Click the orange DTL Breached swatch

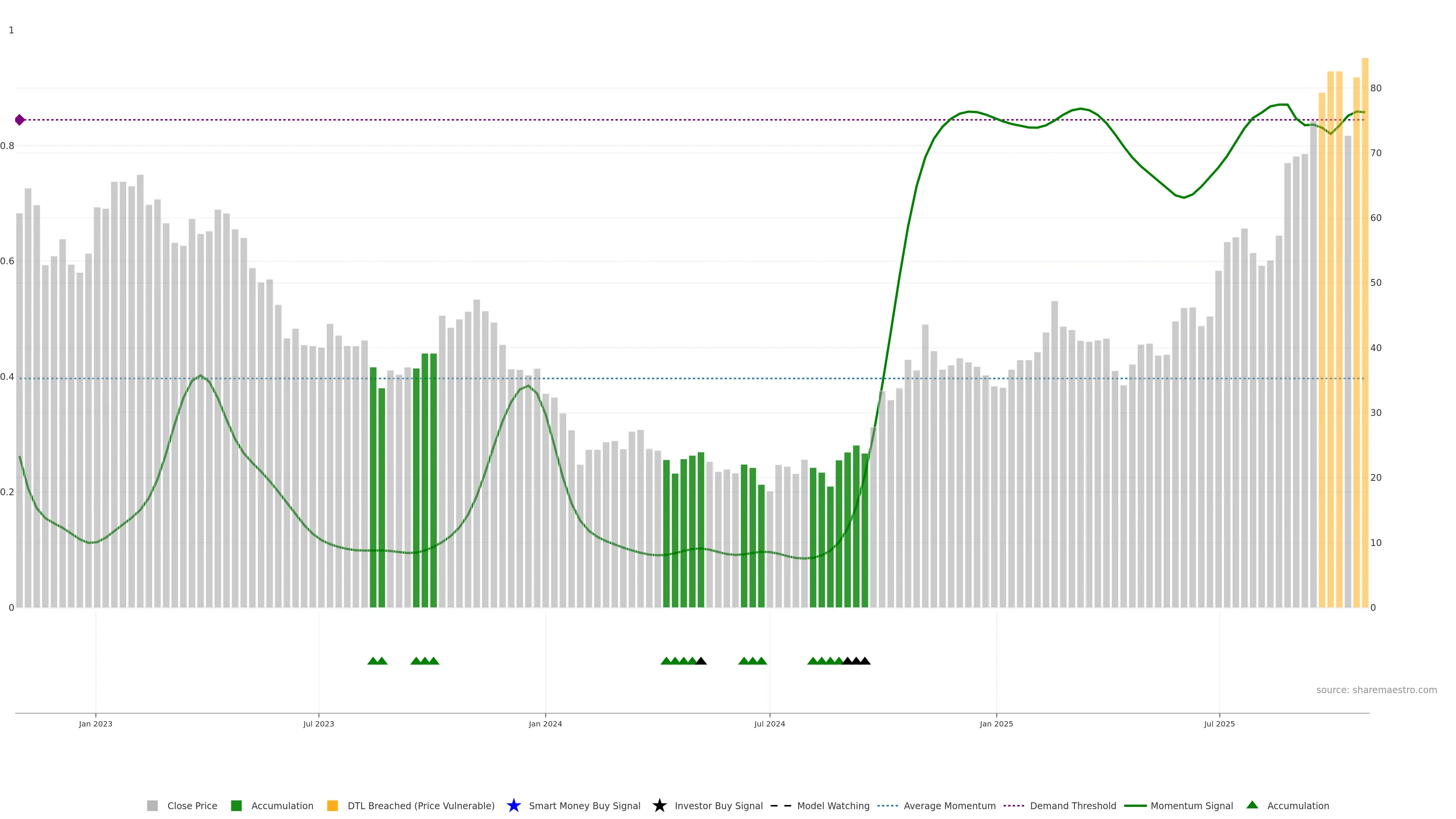333,806
